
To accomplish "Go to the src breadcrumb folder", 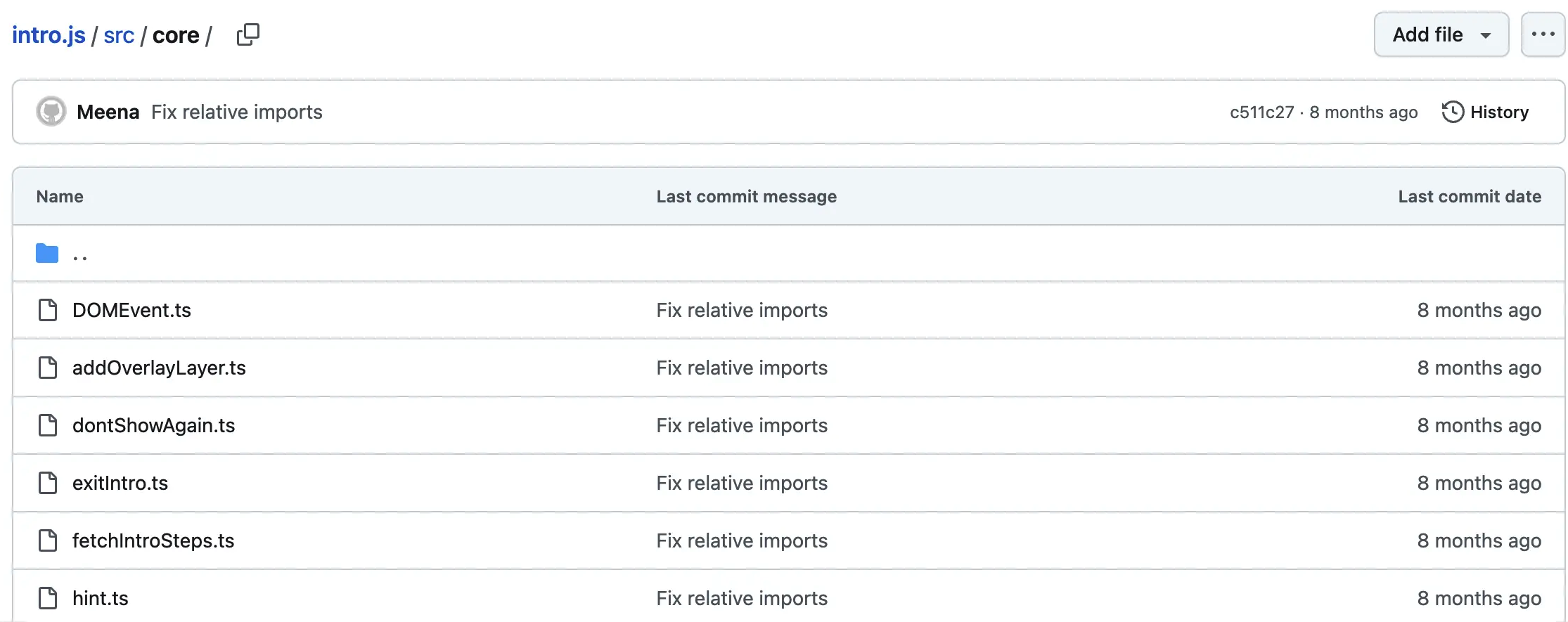I will click(x=118, y=35).
